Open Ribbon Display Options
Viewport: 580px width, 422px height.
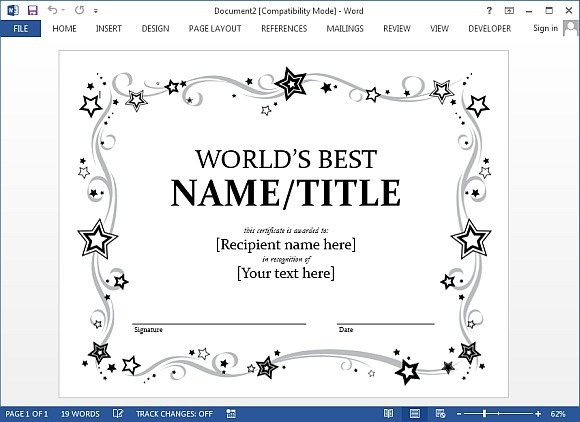point(509,11)
